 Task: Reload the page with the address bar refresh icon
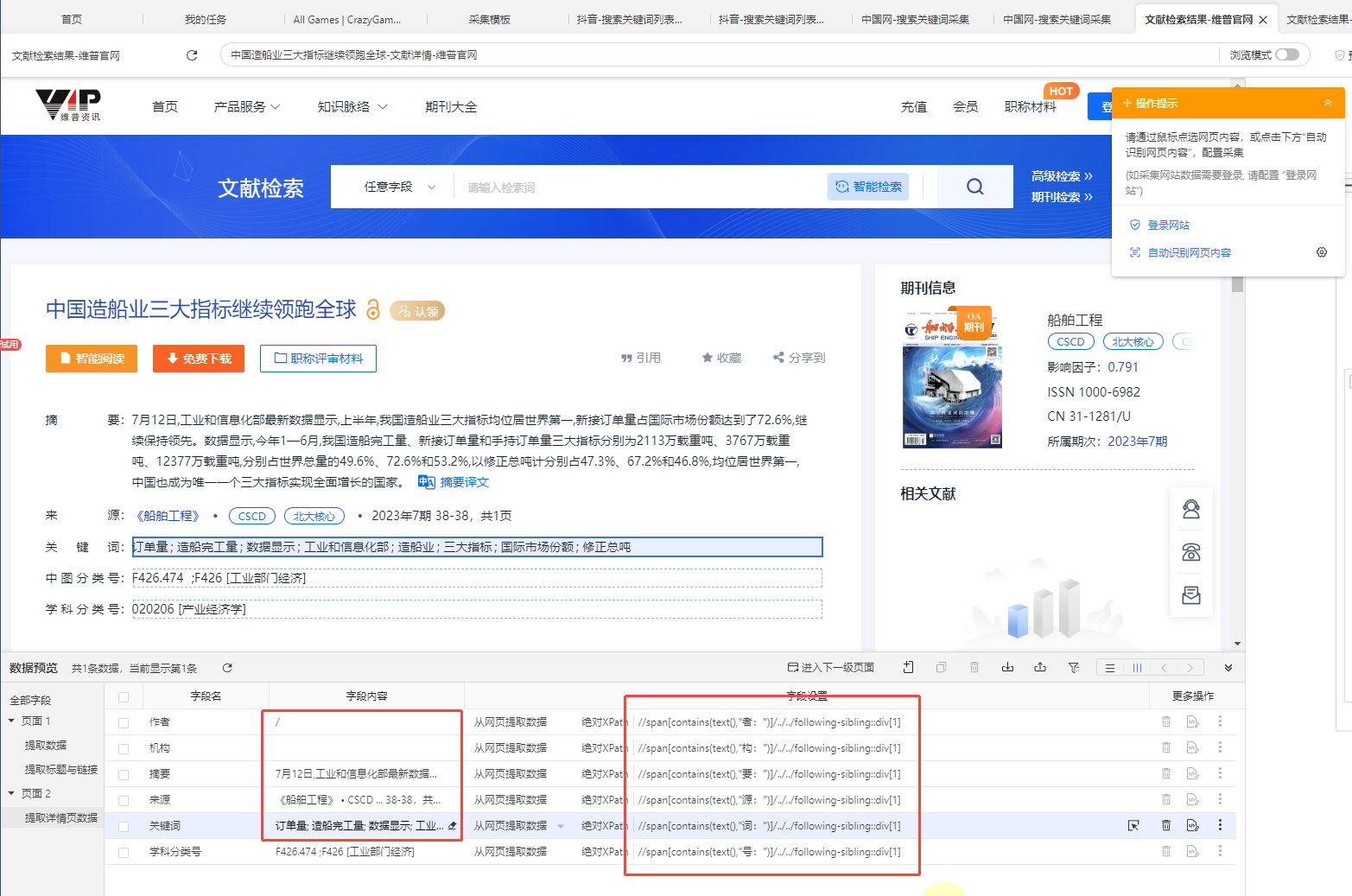click(192, 55)
